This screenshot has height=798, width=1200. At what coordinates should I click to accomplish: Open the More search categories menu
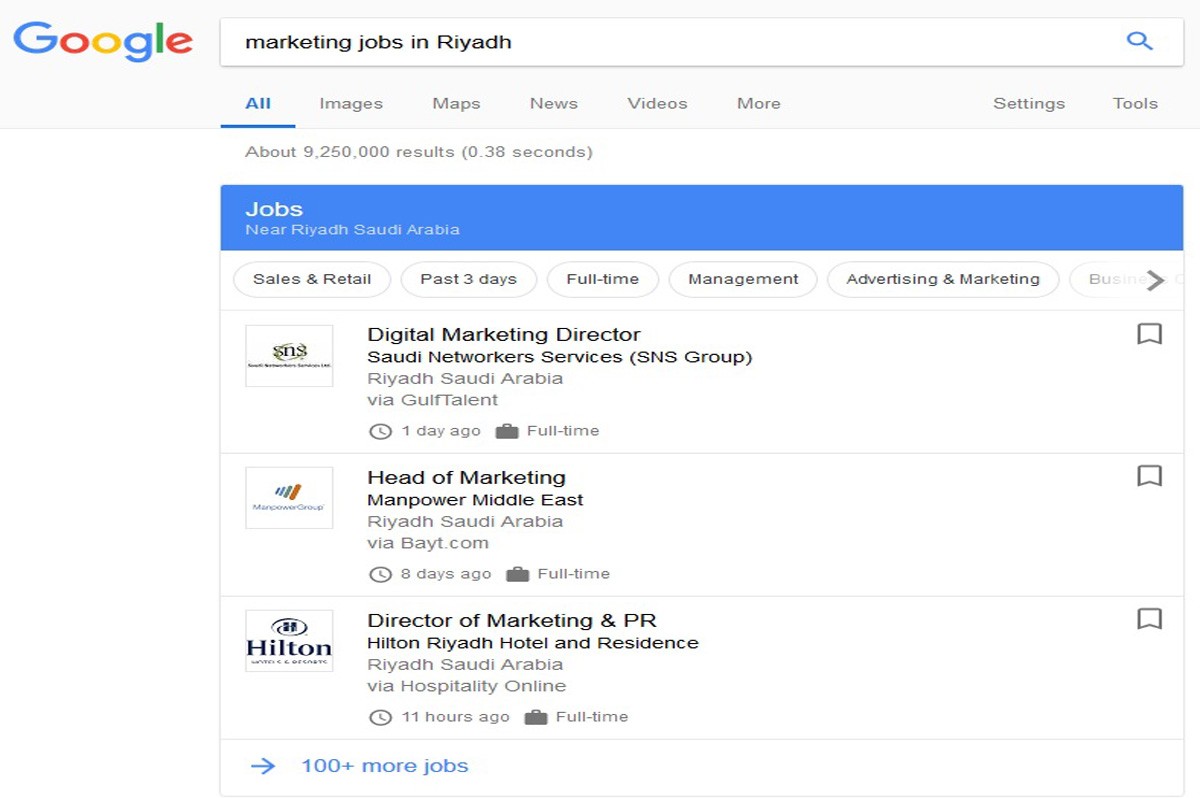[x=758, y=103]
